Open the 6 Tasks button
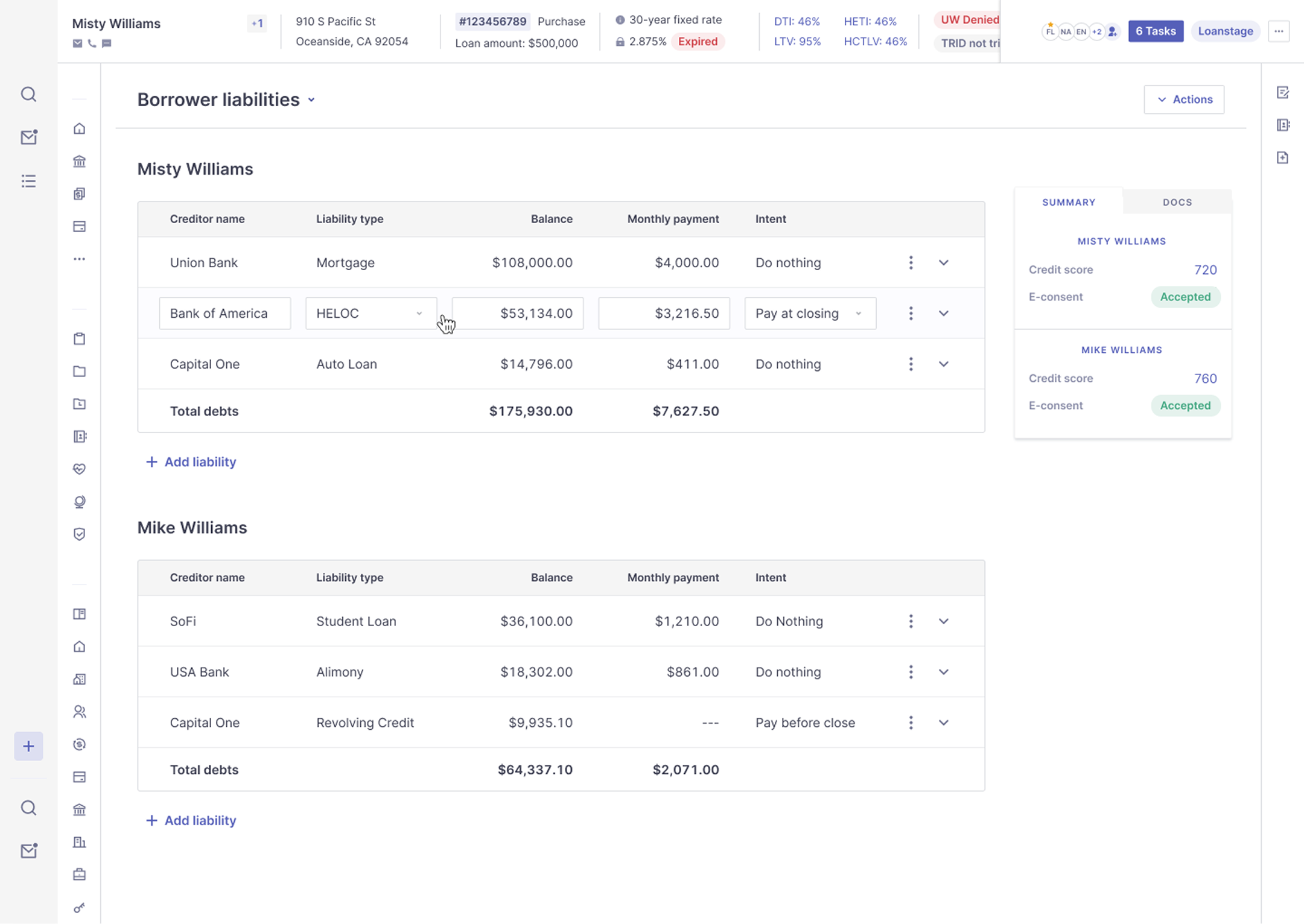Screen dimensions: 1304x924 (x=1155, y=31)
